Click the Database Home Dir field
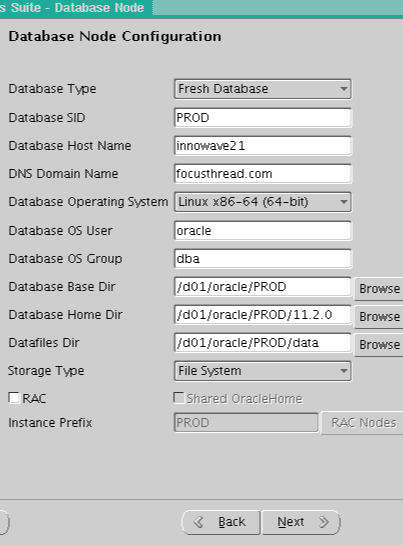 coord(263,315)
